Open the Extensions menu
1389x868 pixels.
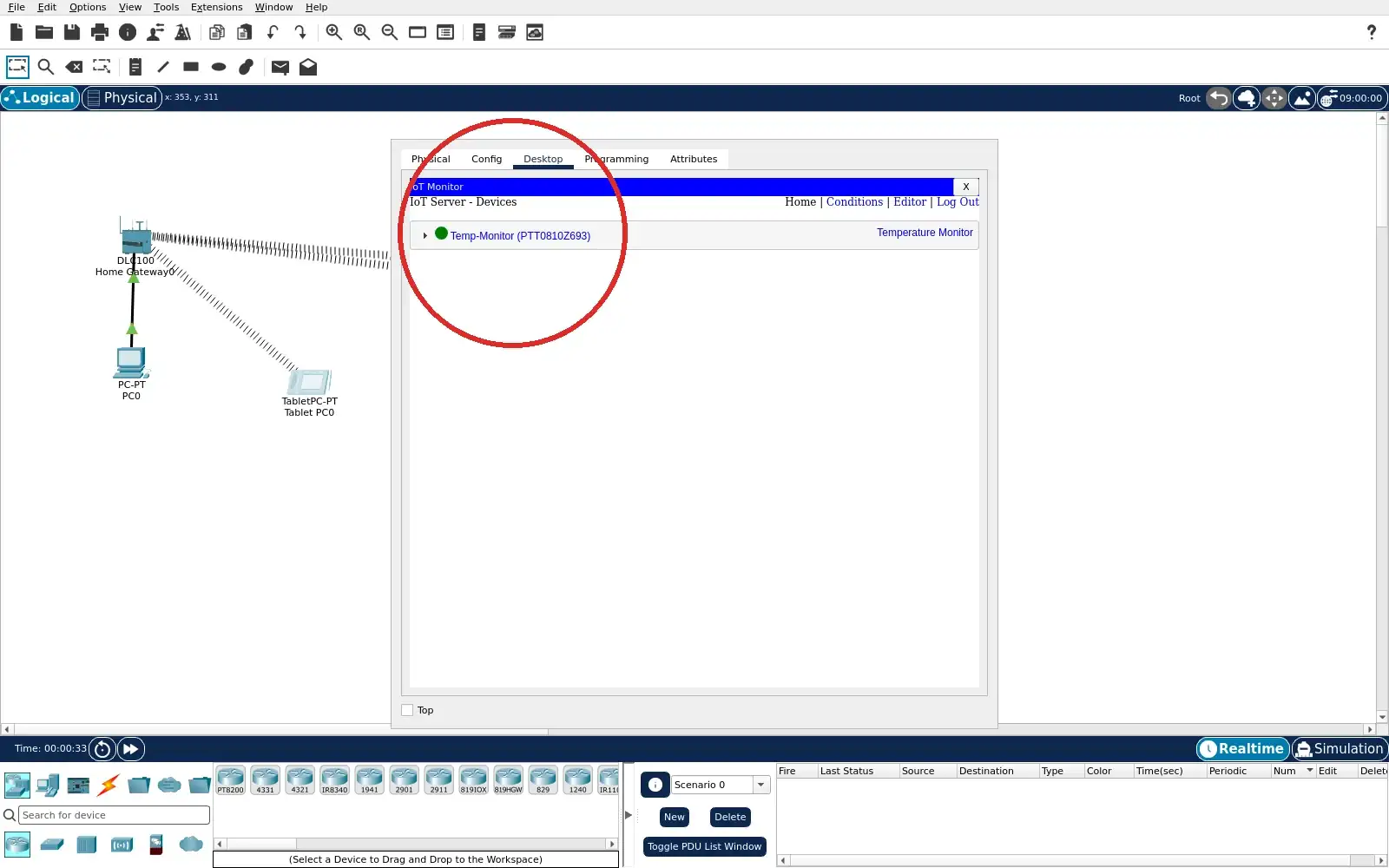pos(216,7)
